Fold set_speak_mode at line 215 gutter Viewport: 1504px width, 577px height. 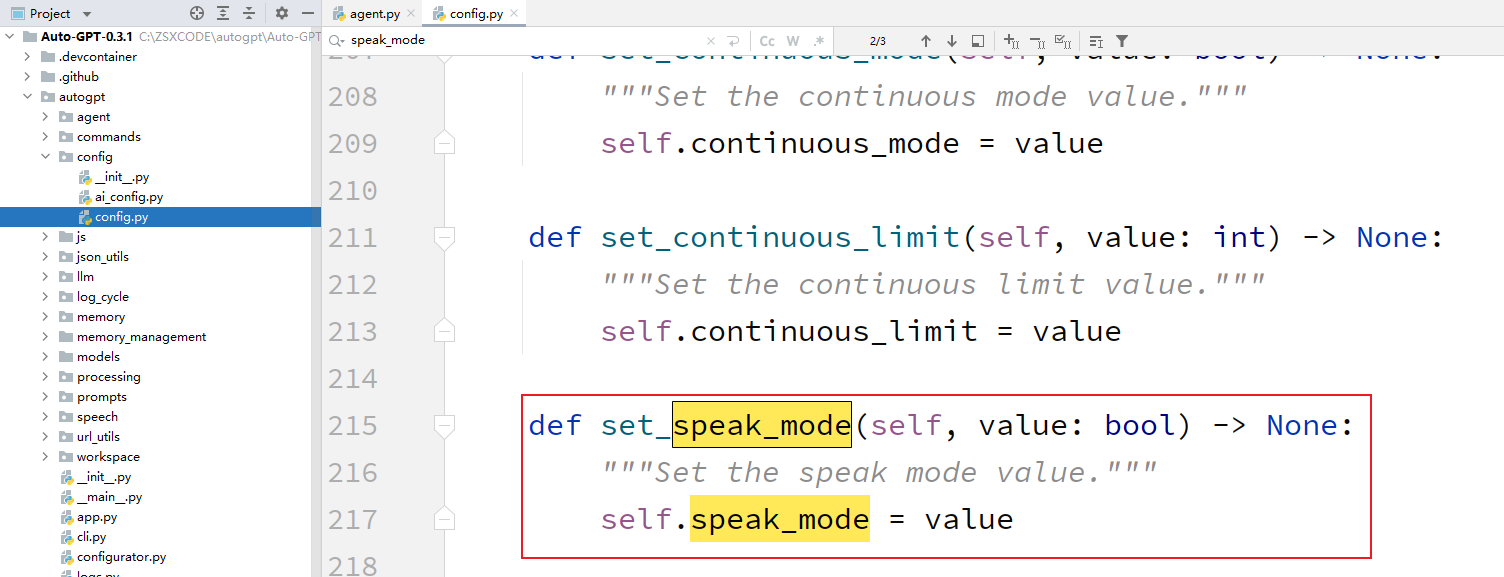pyautogui.click(x=444, y=426)
